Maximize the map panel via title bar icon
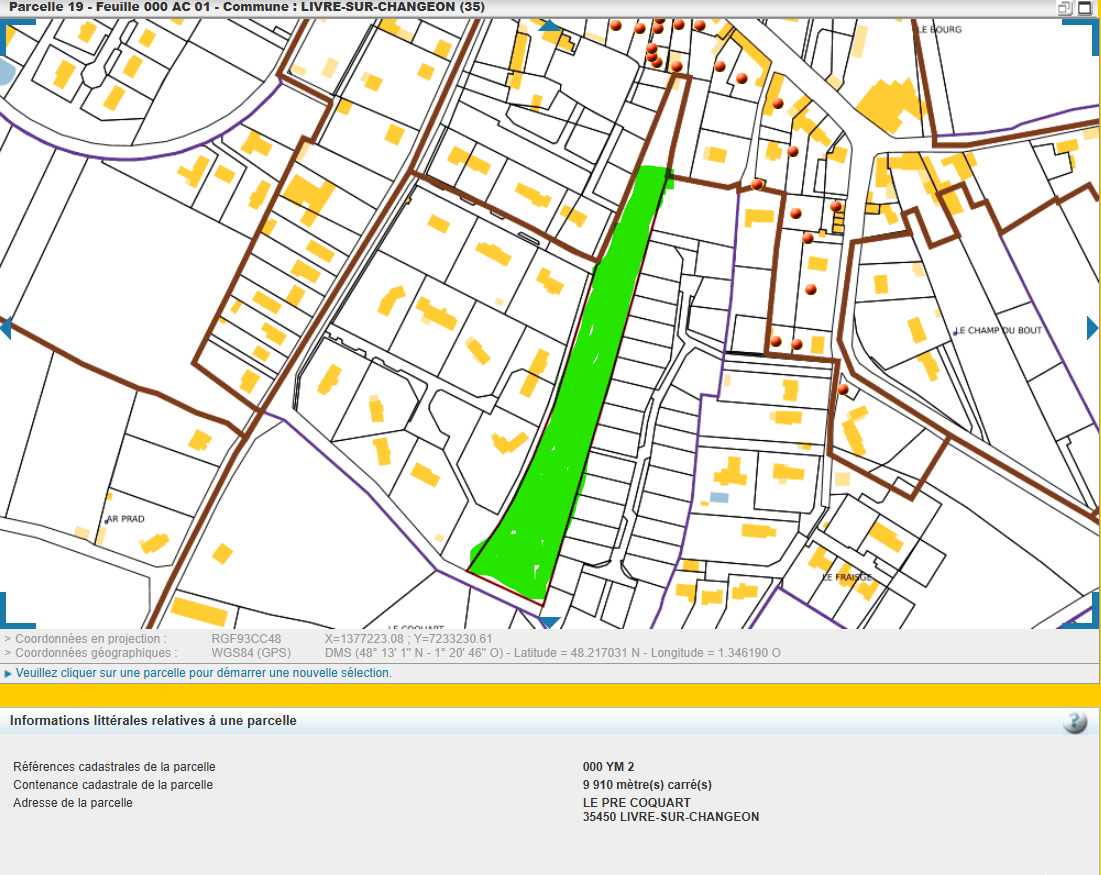The image size is (1101, 875). pos(1085,8)
